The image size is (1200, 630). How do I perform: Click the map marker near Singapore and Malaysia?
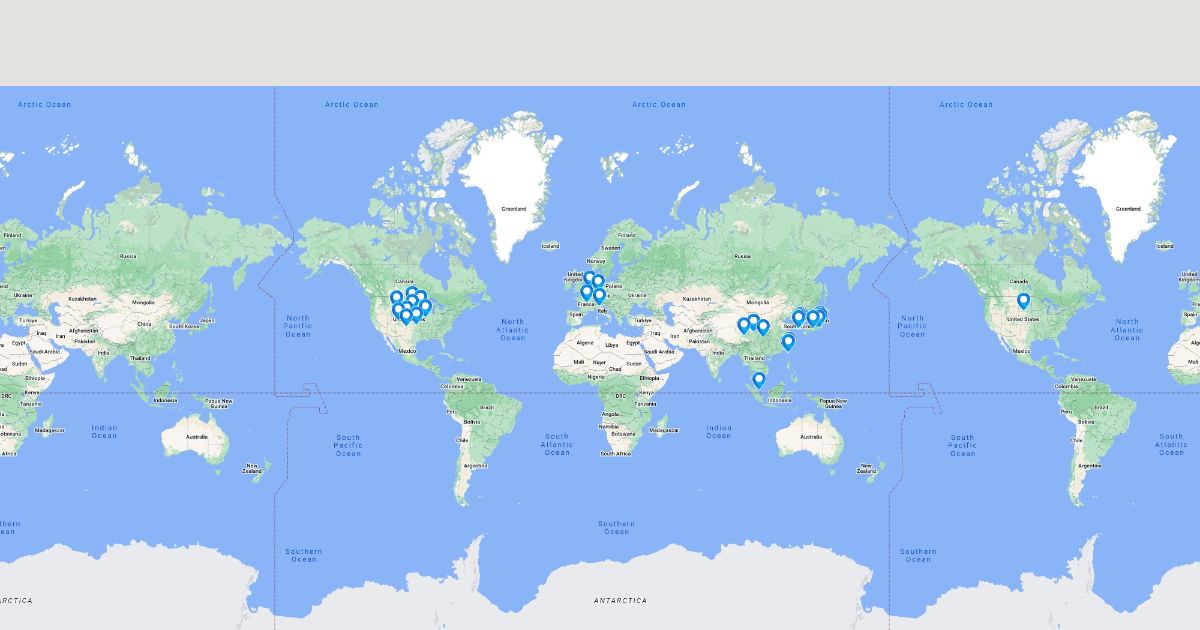point(759,380)
